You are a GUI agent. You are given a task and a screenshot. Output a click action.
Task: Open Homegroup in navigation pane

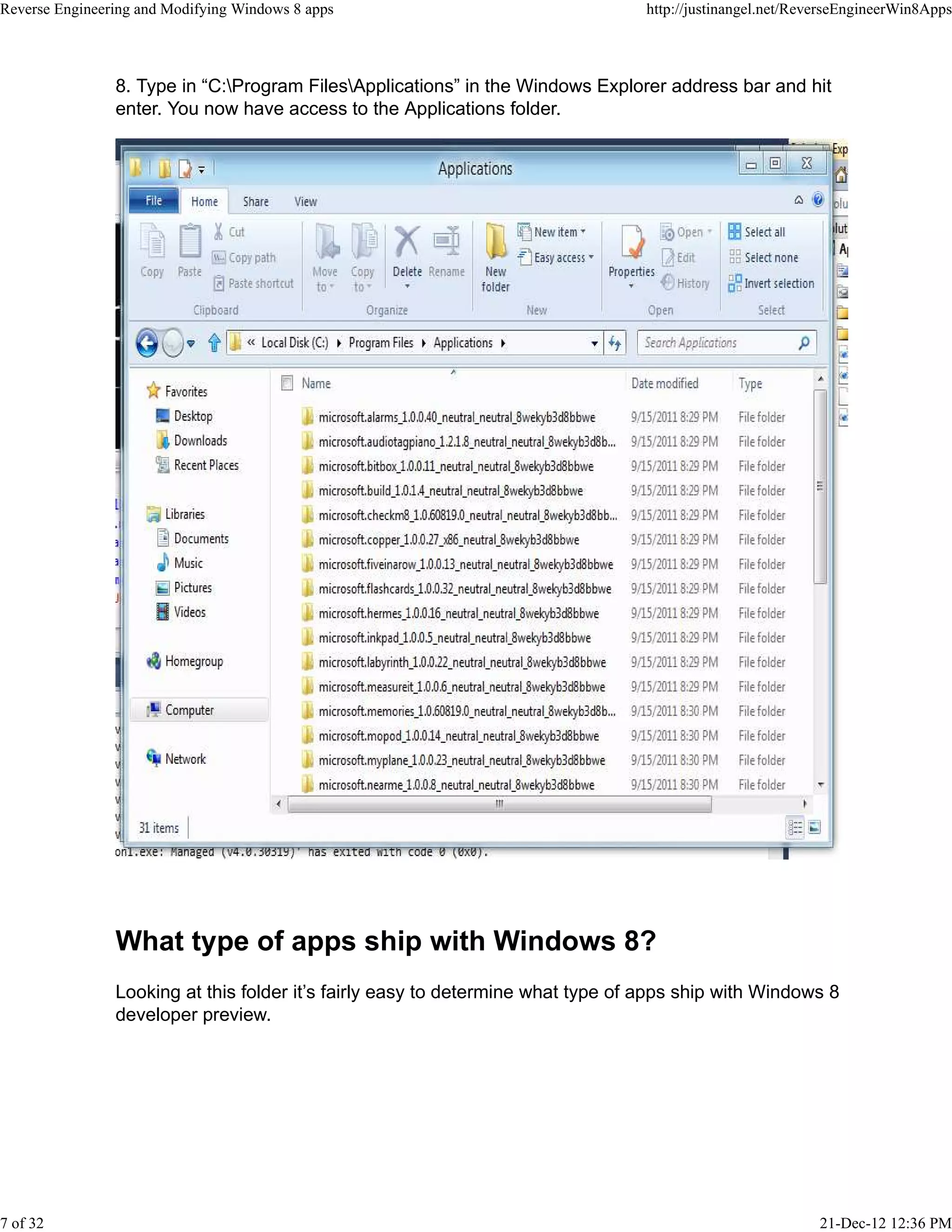point(185,661)
